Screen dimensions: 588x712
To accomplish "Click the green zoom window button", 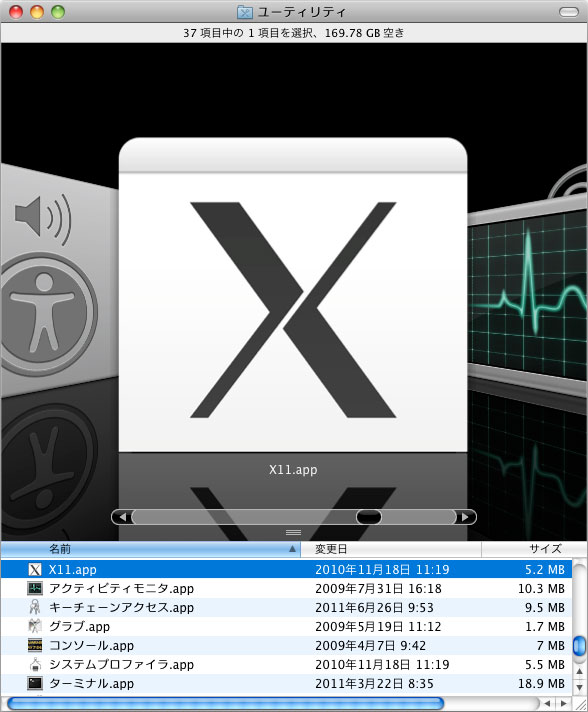I will point(58,12).
